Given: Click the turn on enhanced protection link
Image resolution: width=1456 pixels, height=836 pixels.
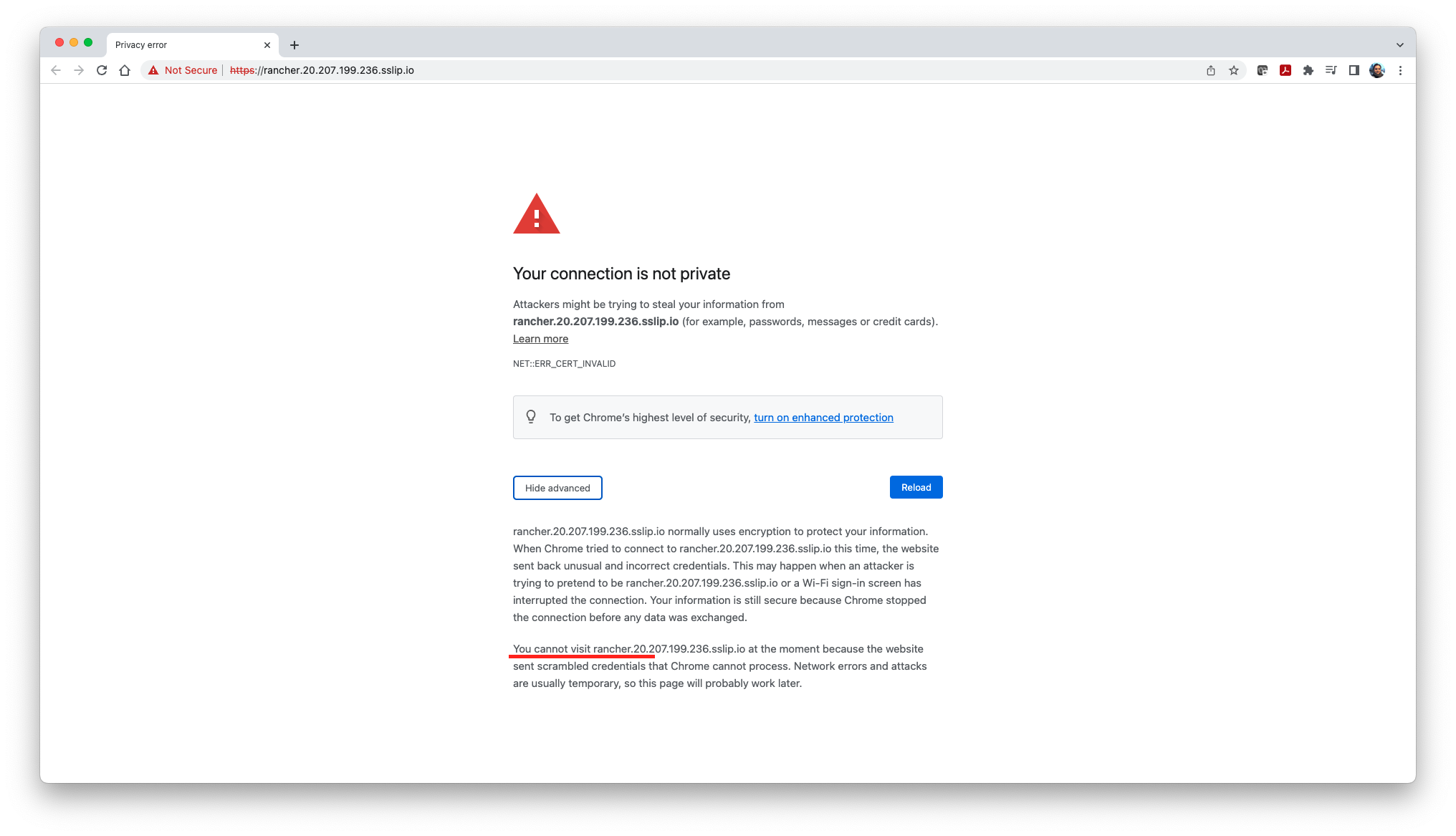Looking at the screenshot, I should click(x=823, y=417).
